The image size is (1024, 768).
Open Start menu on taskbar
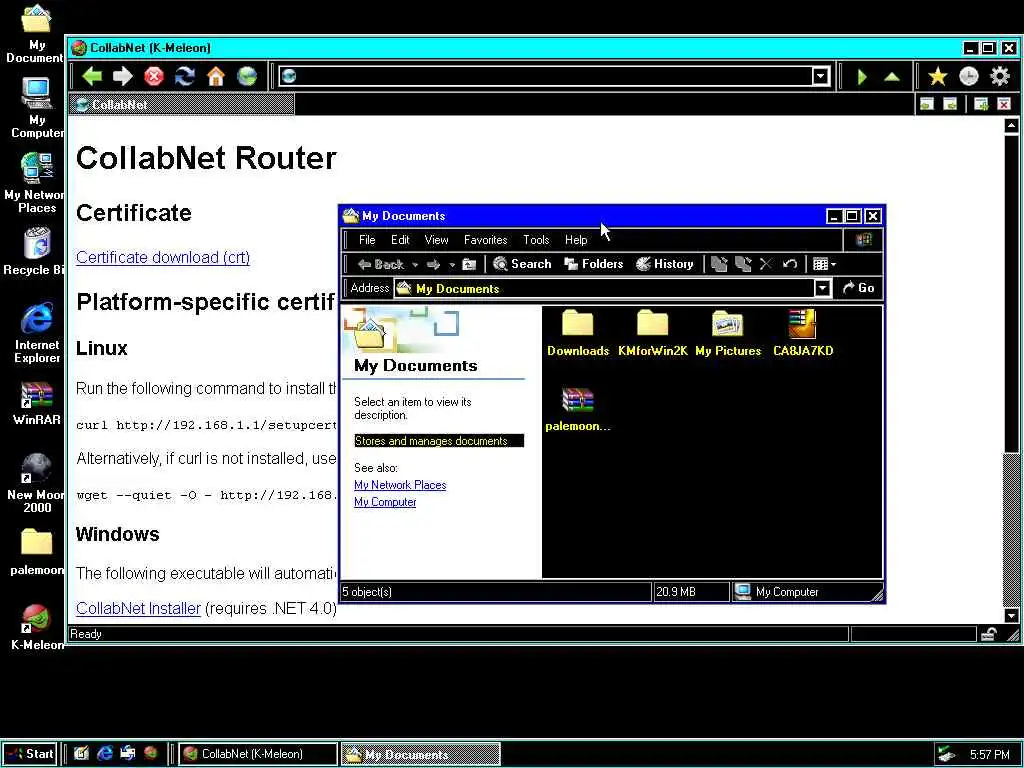click(30, 754)
